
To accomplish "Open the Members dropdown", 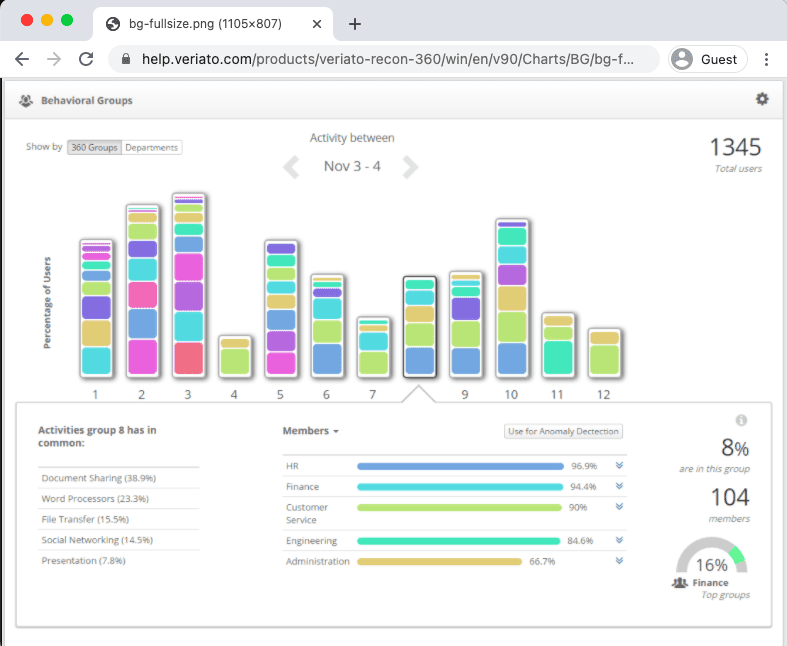I will point(311,431).
